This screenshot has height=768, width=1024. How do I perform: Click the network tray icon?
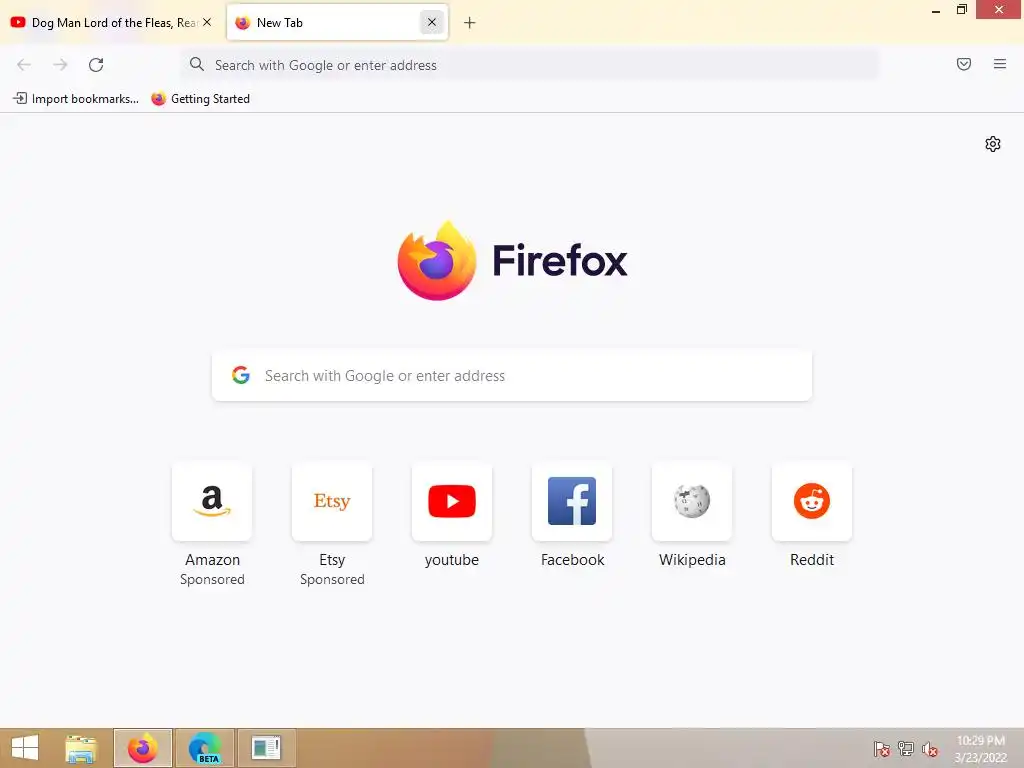(906, 749)
